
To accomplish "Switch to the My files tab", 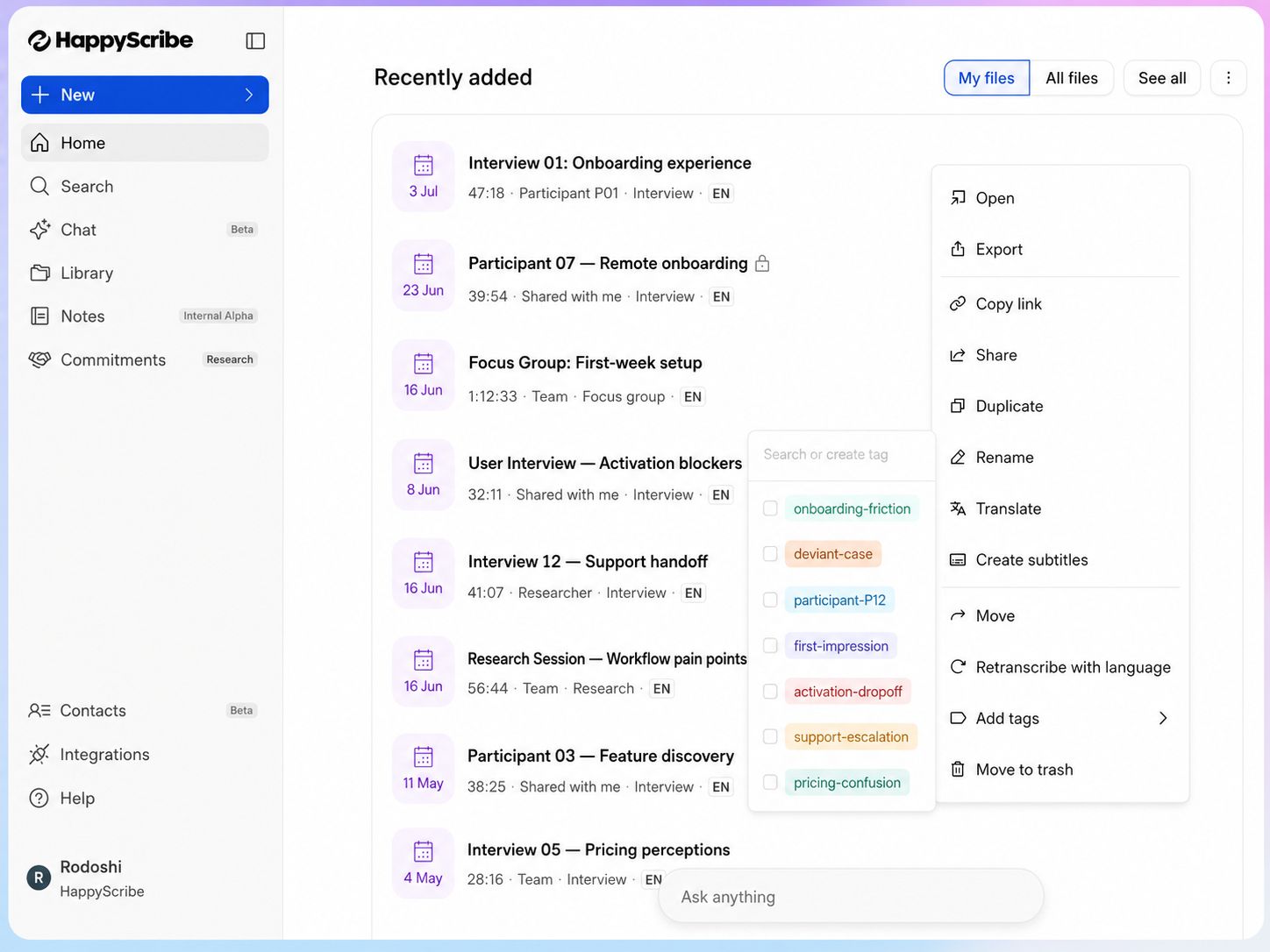I will click(x=987, y=78).
